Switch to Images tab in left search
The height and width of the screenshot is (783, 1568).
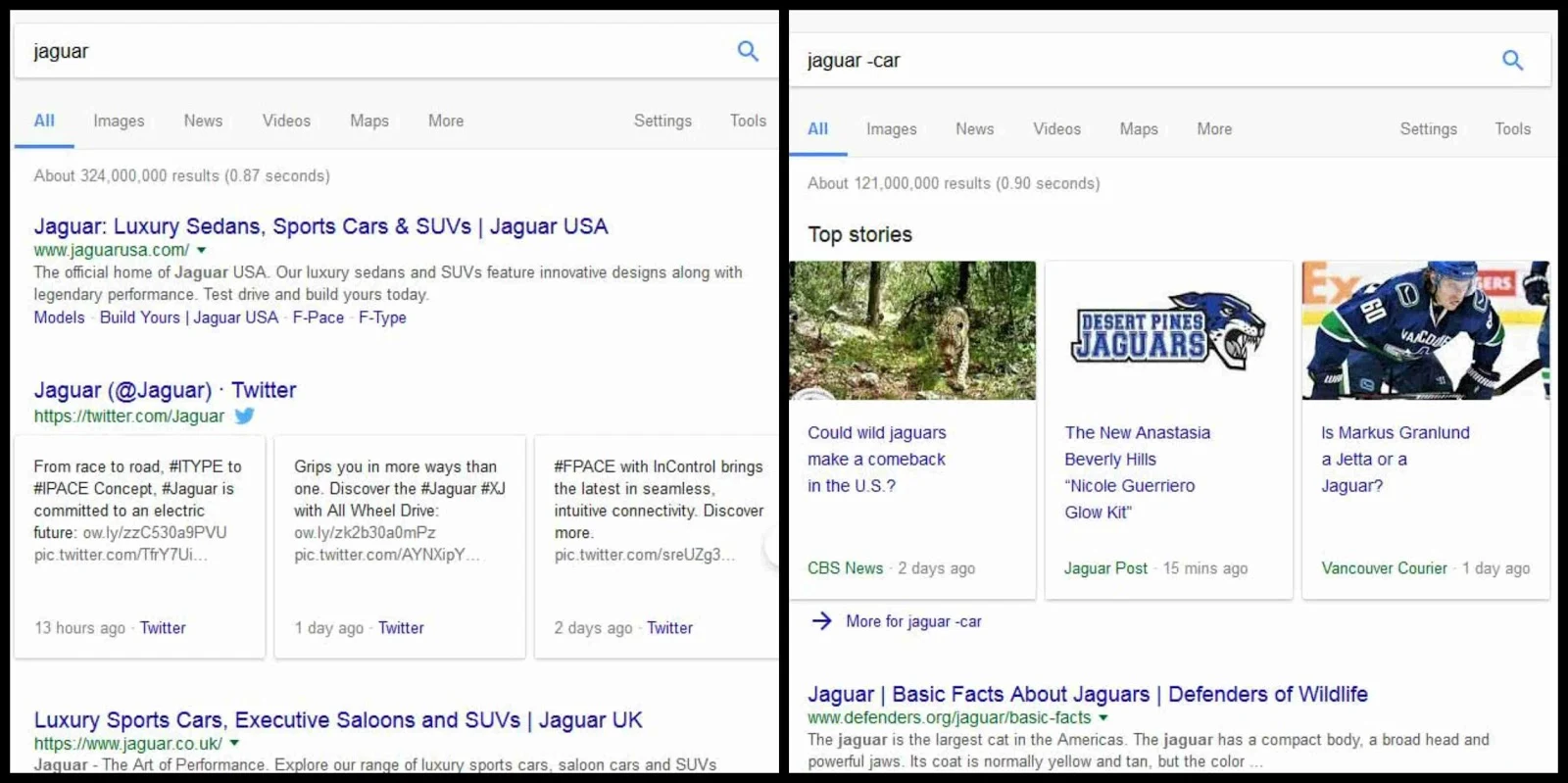(x=119, y=121)
